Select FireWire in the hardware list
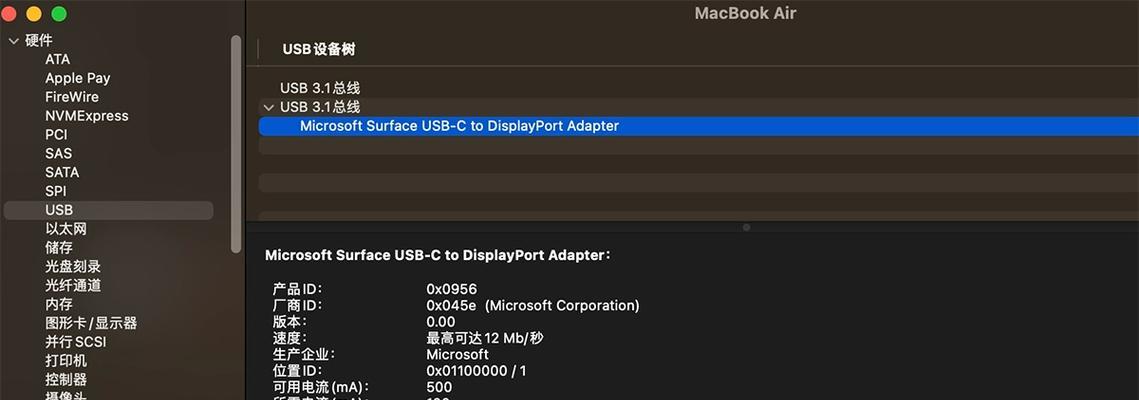This screenshot has height=400, width=1139. 72,97
